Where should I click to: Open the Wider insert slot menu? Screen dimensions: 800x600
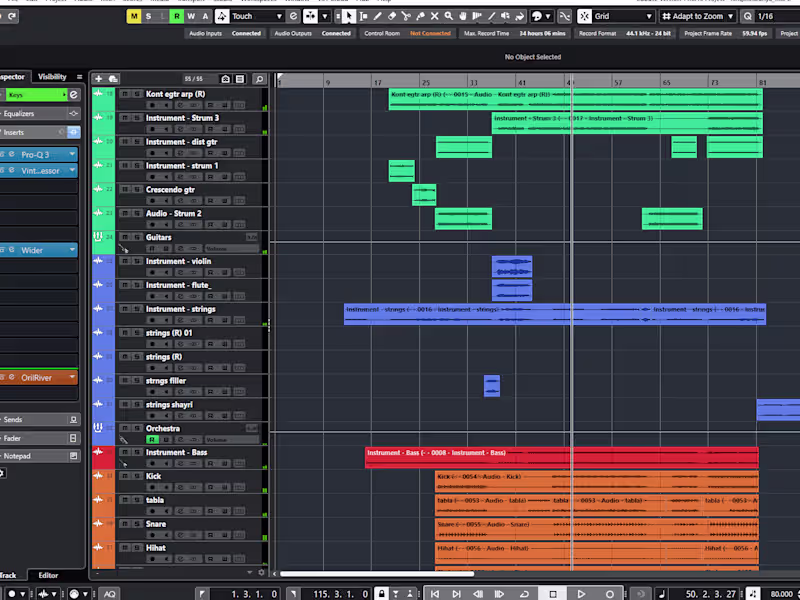click(x=72, y=250)
